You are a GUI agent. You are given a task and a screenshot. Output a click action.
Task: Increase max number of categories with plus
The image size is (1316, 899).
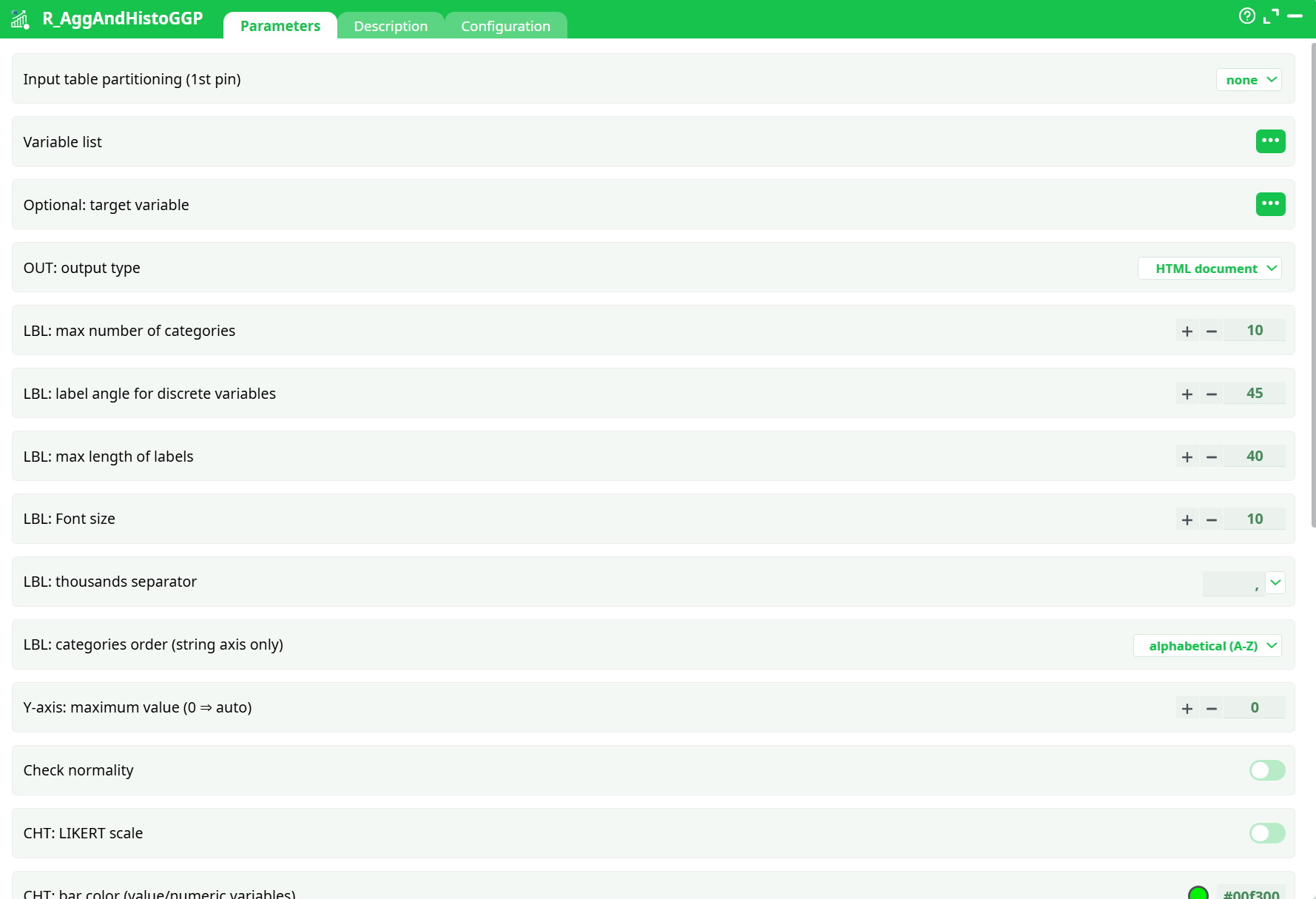coord(1187,331)
